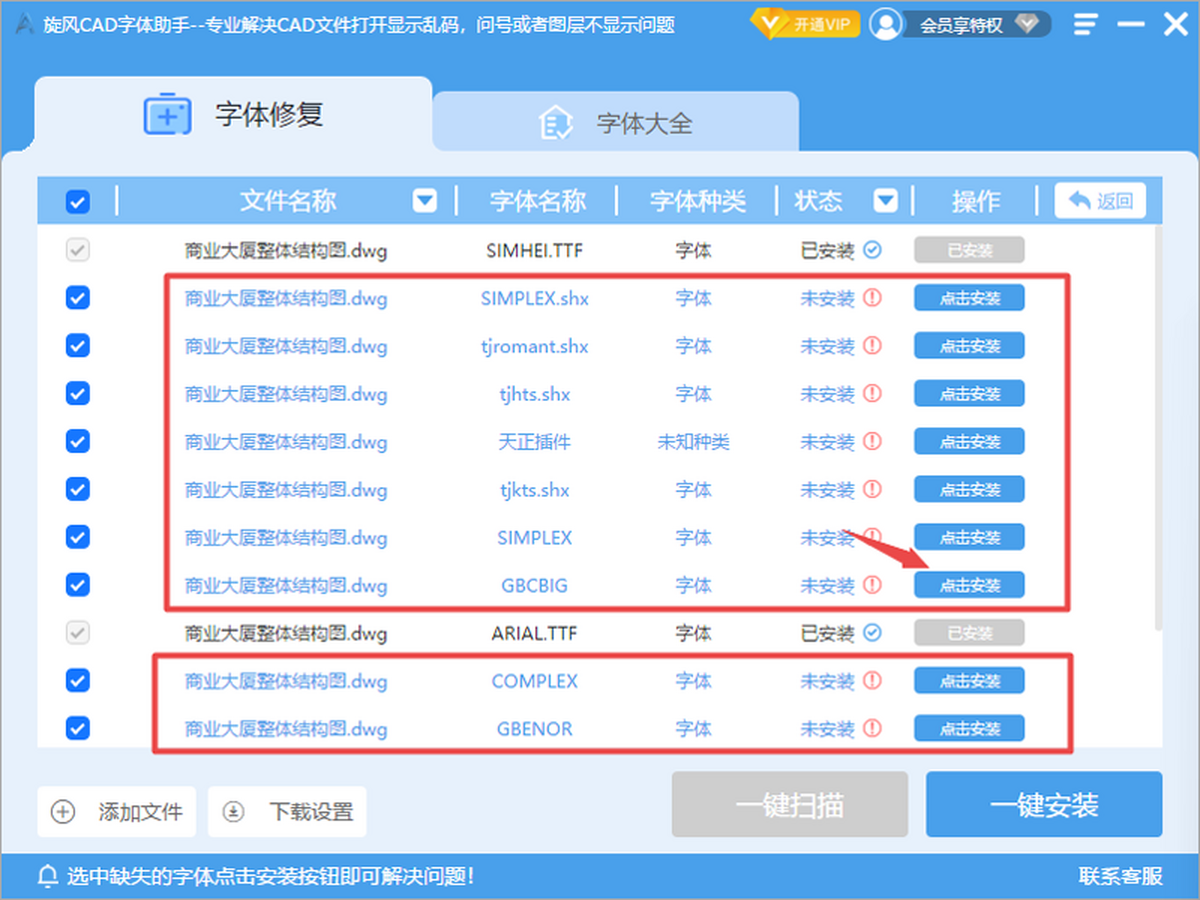Screen dimensions: 1200x900
Task: Click the warning icon next to SIMPLEX.shx status
Action: (x=872, y=298)
